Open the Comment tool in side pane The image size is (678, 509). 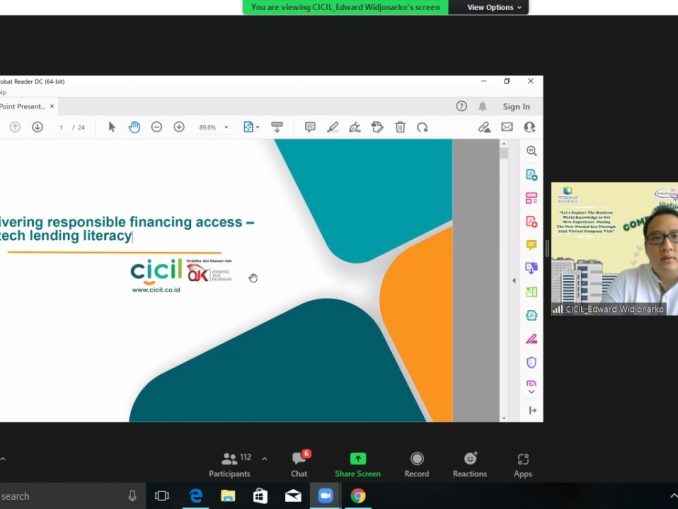531,245
